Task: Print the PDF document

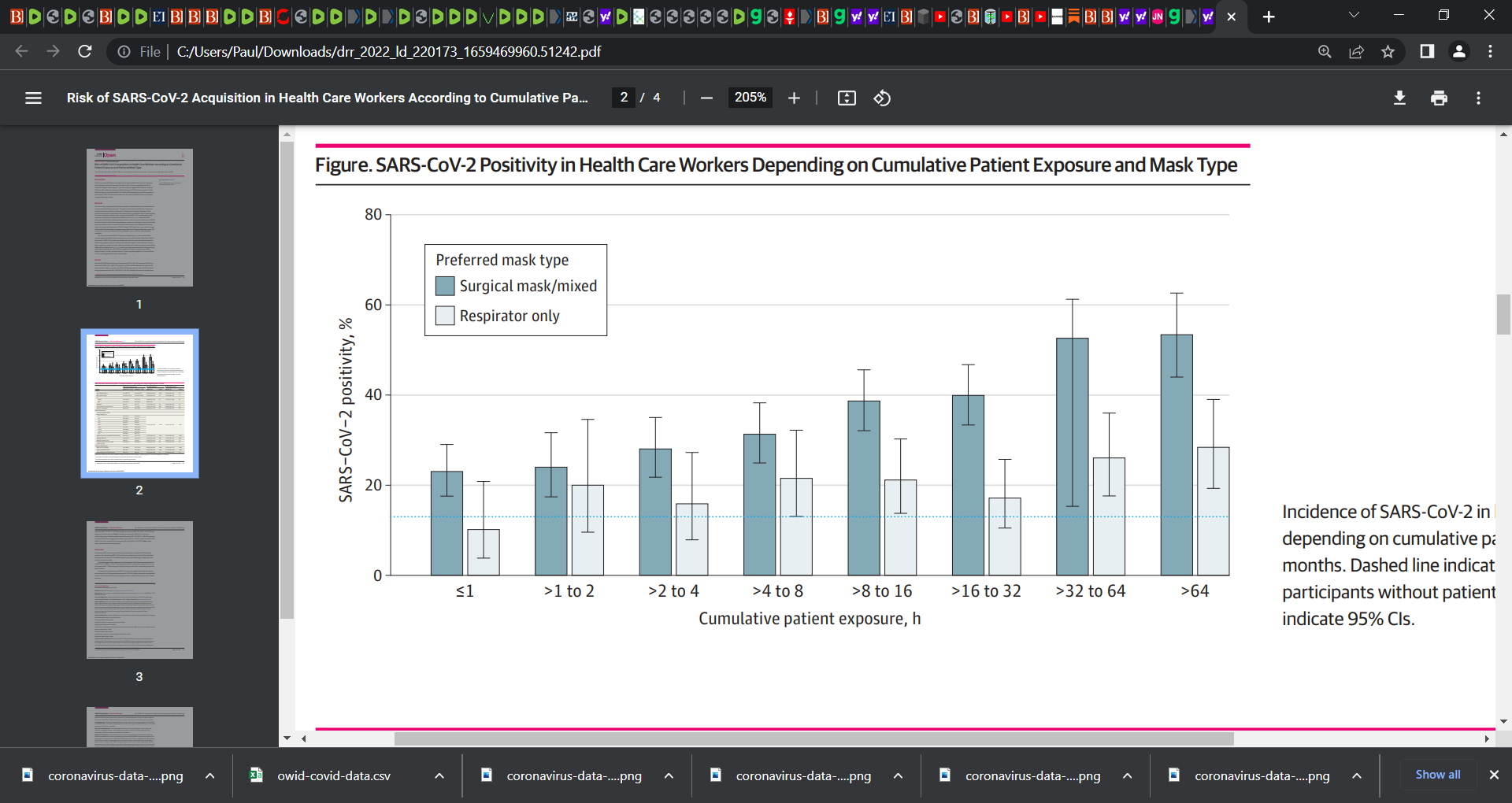Action: click(x=1439, y=98)
